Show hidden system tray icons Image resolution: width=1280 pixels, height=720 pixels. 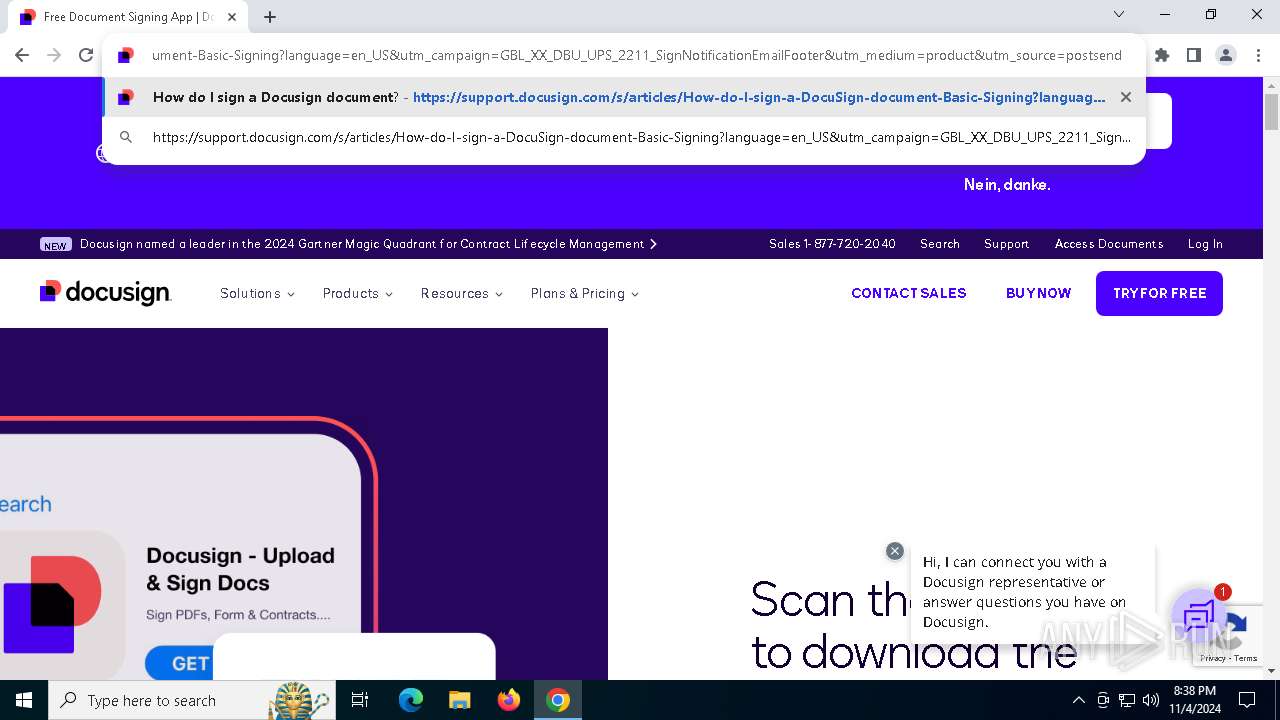pyautogui.click(x=1078, y=700)
